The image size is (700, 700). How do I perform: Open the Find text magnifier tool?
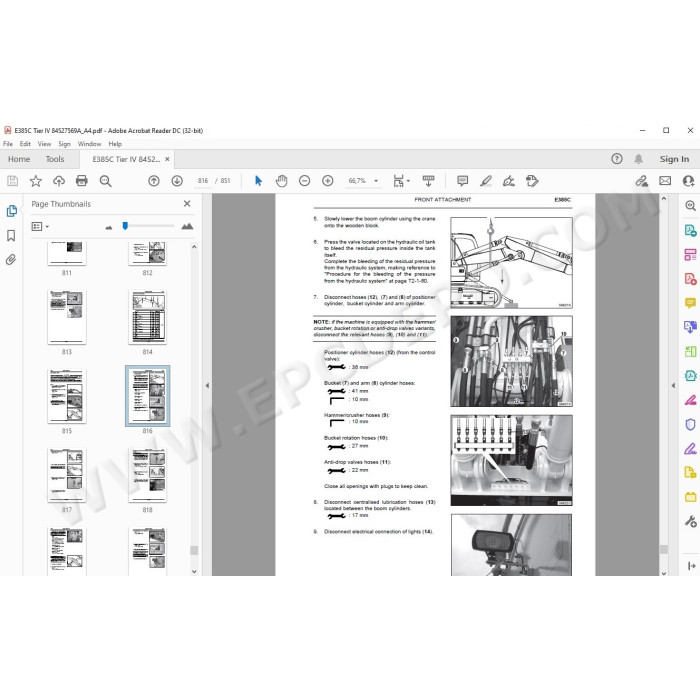click(x=105, y=181)
